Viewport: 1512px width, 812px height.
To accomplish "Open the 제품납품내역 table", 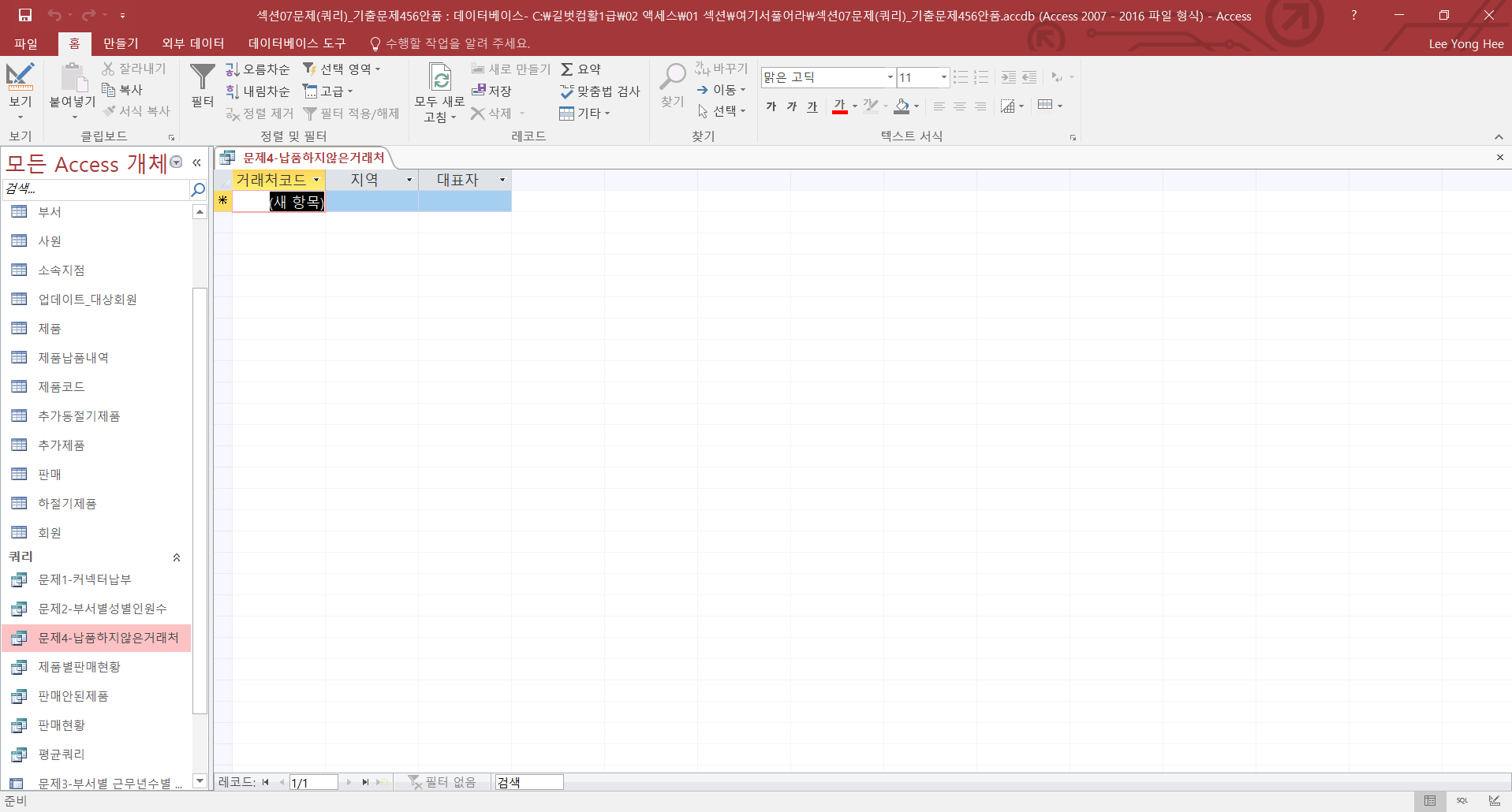I will click(x=73, y=358).
